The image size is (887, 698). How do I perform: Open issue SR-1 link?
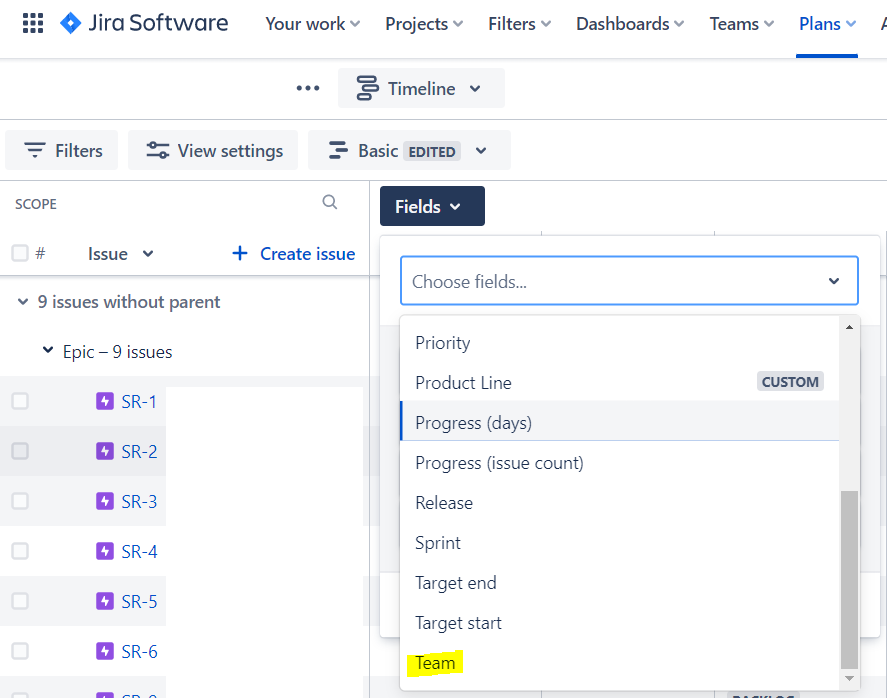139,402
